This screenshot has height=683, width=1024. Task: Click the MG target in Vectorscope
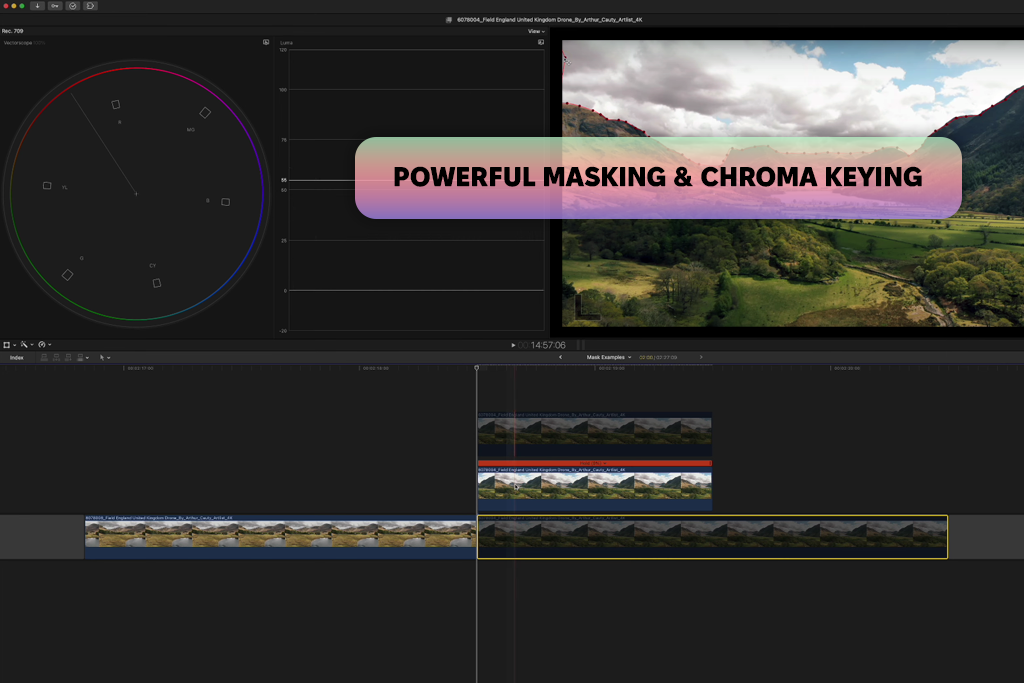click(x=205, y=113)
